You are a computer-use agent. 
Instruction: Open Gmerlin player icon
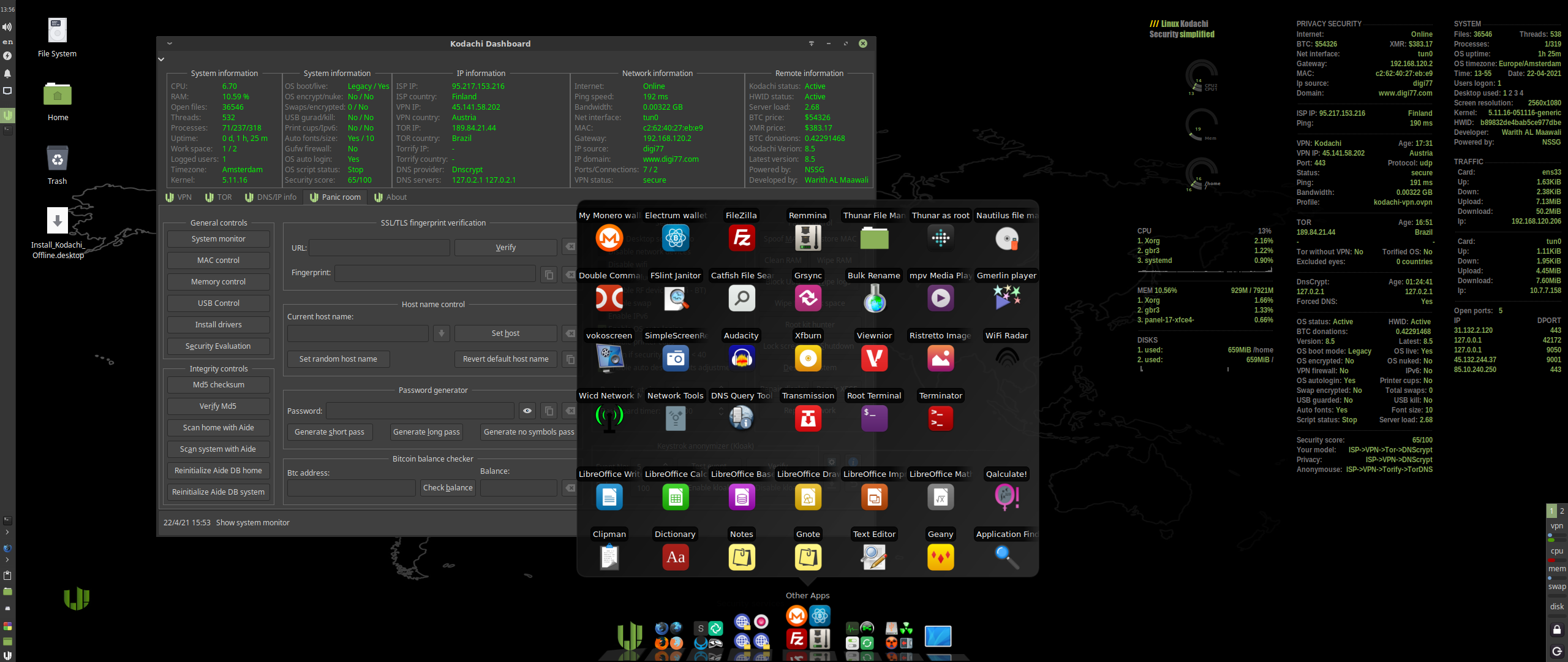(1006, 298)
